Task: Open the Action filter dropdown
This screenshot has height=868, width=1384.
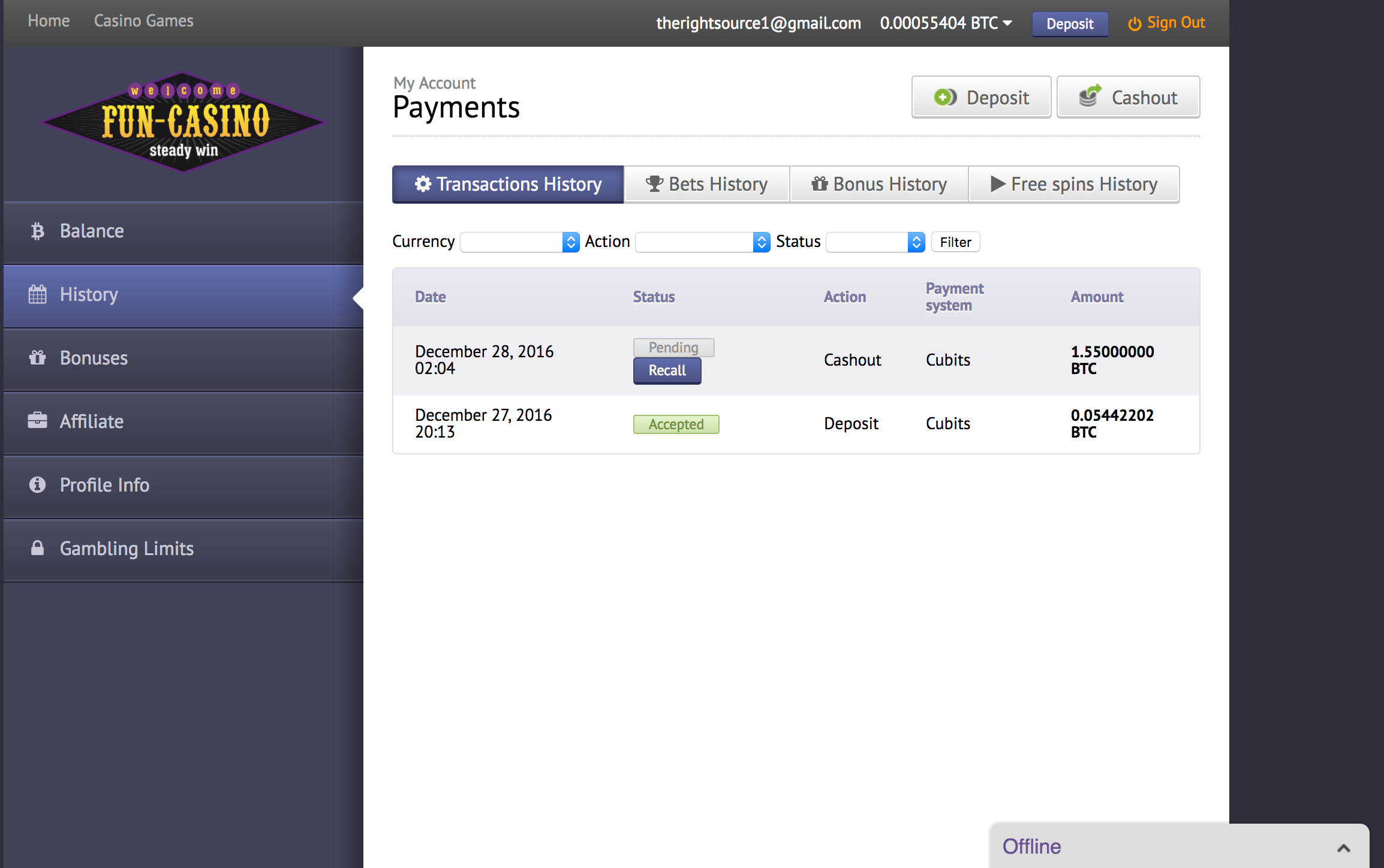Action: pyautogui.click(x=703, y=242)
